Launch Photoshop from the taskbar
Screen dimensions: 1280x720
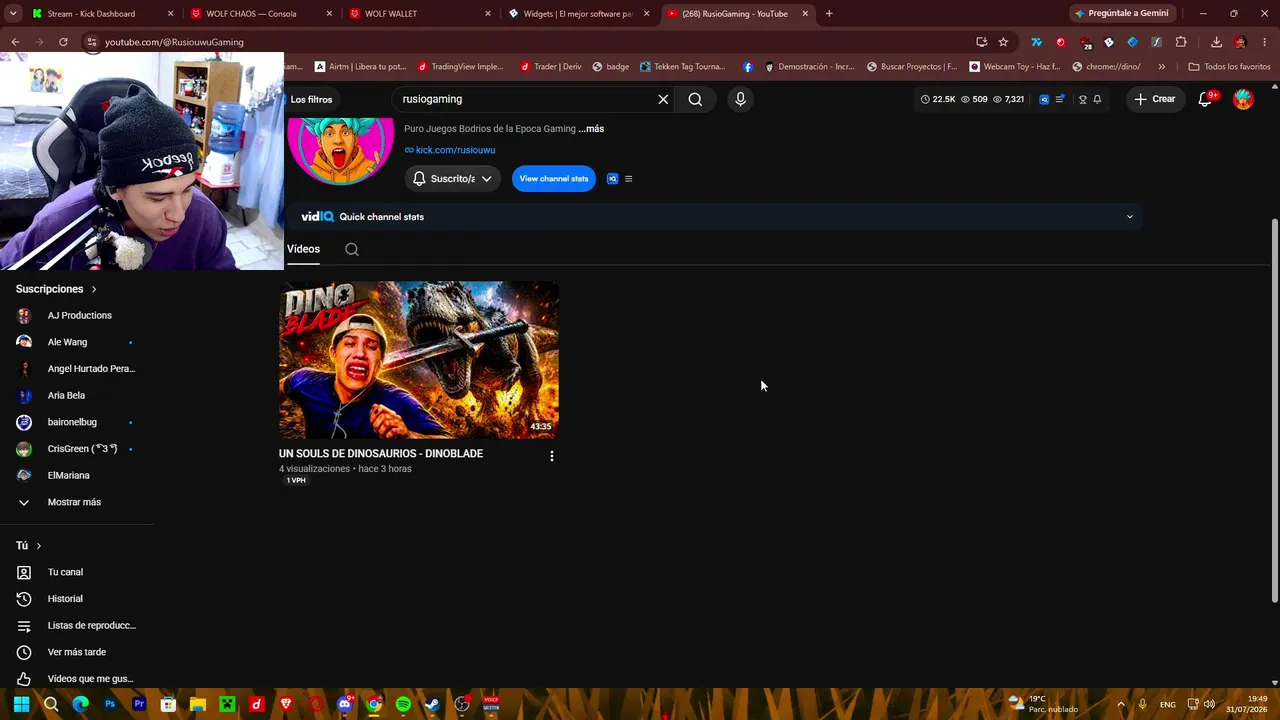click(110, 704)
